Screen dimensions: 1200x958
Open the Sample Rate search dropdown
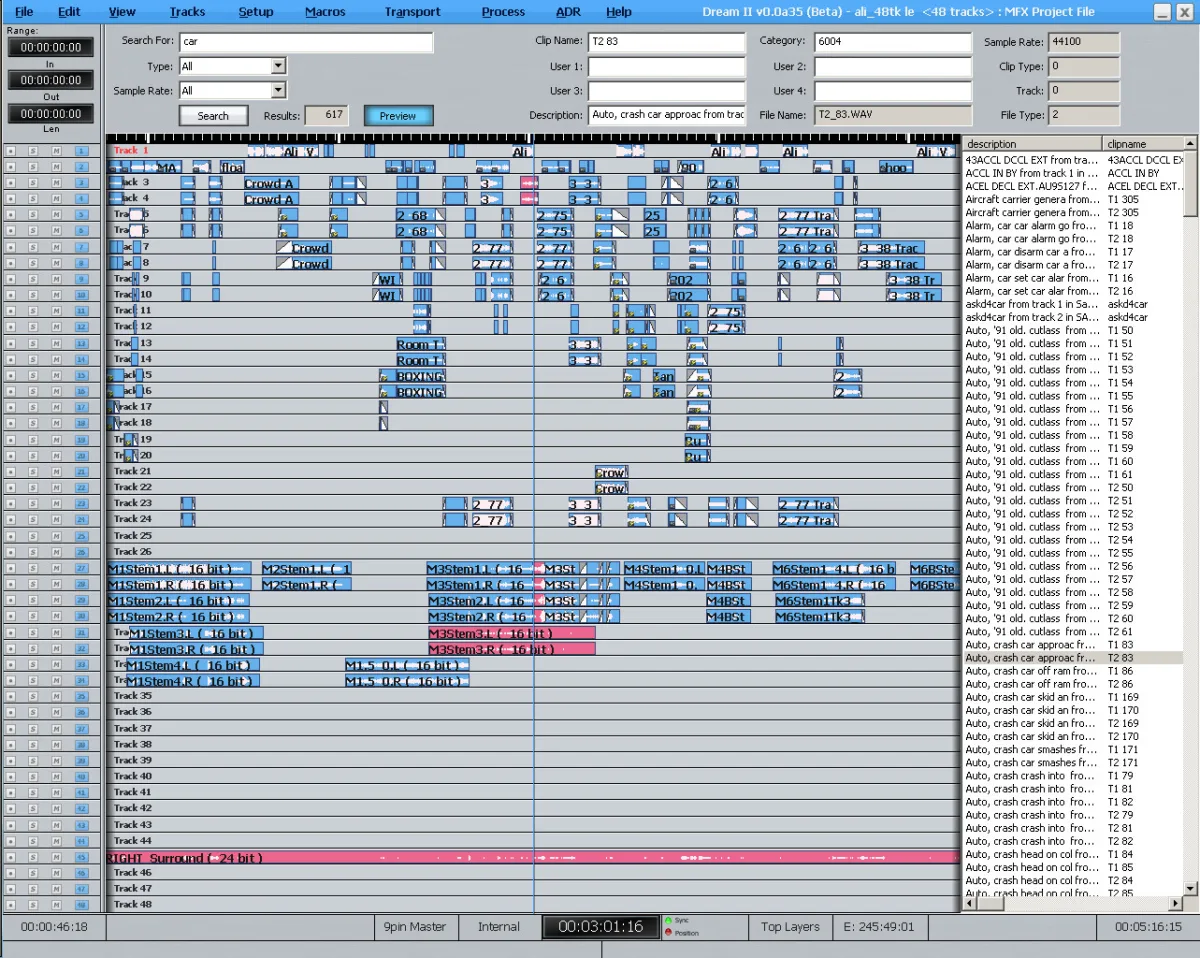coord(278,90)
